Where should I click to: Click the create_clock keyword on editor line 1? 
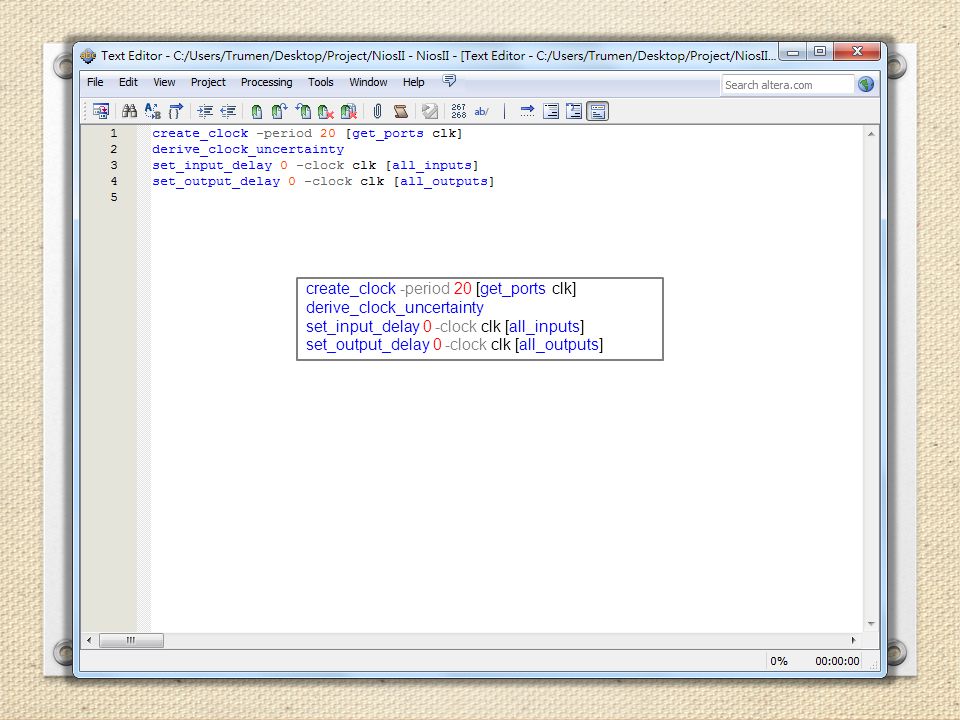point(200,133)
